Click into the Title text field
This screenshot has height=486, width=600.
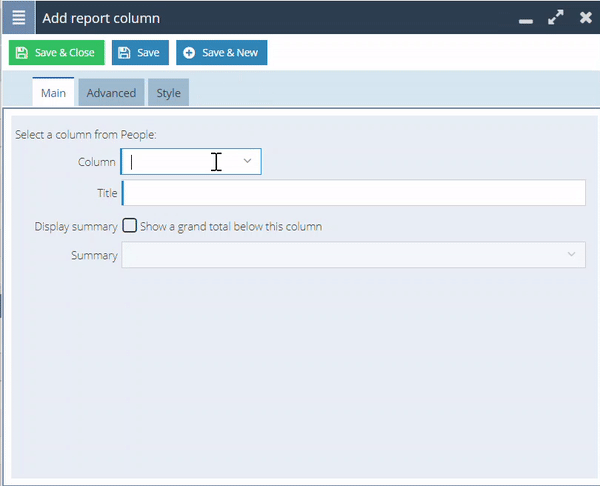tap(354, 192)
